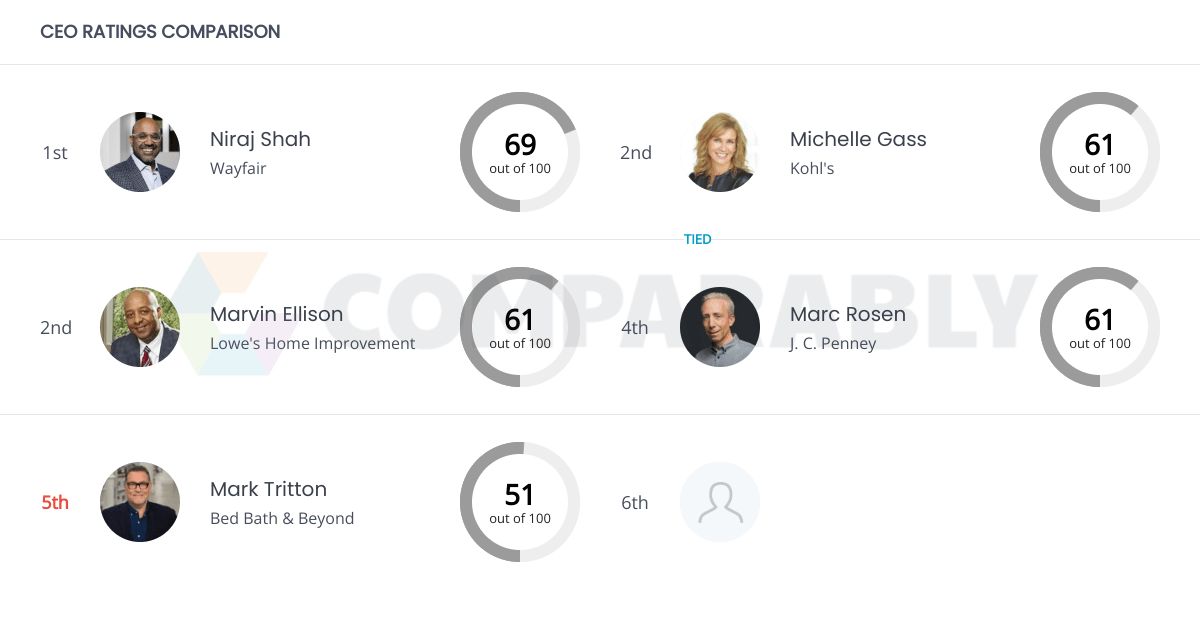Visit the Wayfair company page
Image resolution: width=1200 pixels, height=630 pixels.
(x=237, y=168)
